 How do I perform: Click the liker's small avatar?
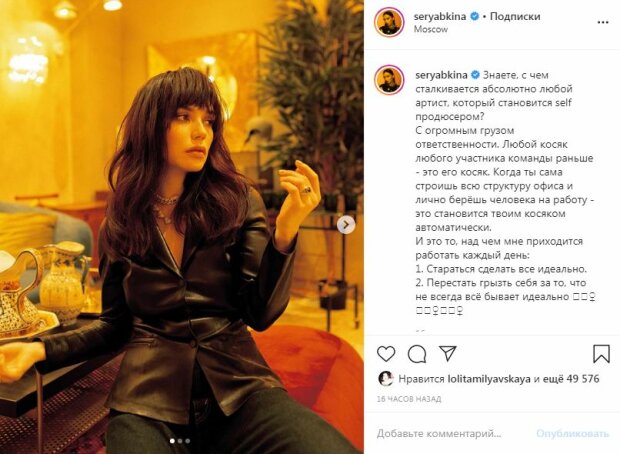point(386,379)
